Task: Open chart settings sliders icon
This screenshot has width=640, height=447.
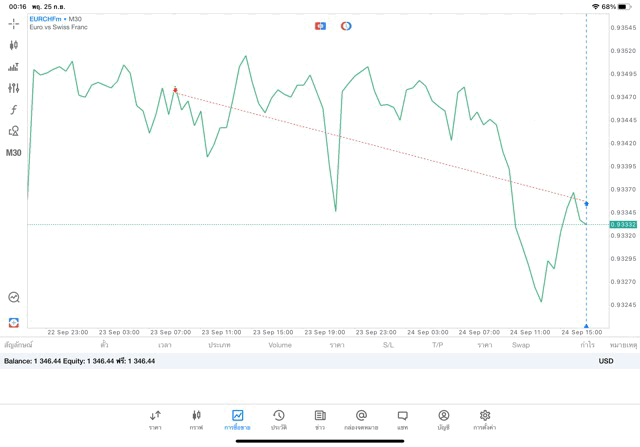Action: (13, 88)
